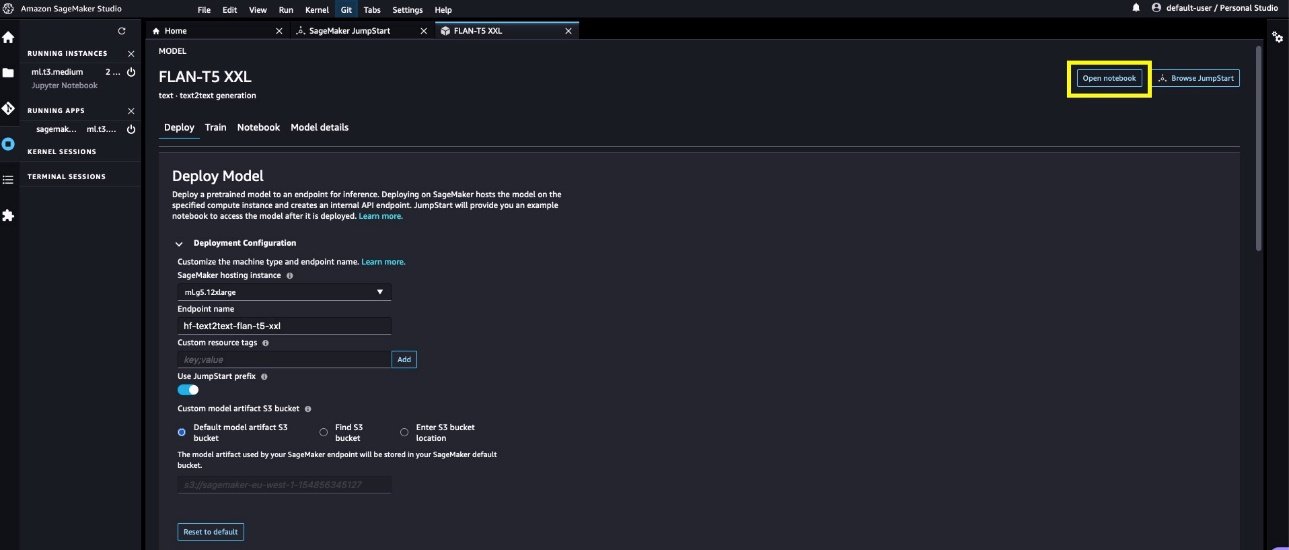This screenshot has width=1289, height=550.
Task: Close the FLAN-T5 XXL tab
Action: tap(568, 31)
